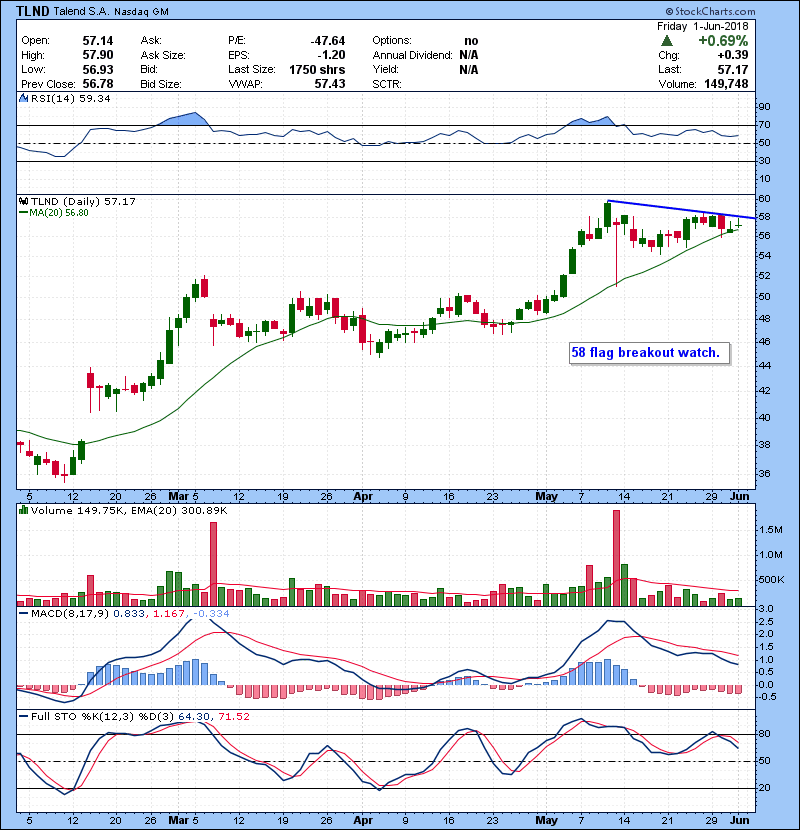
Task: Click the MACD(8,17,9) legend label
Action: (x=70, y=614)
